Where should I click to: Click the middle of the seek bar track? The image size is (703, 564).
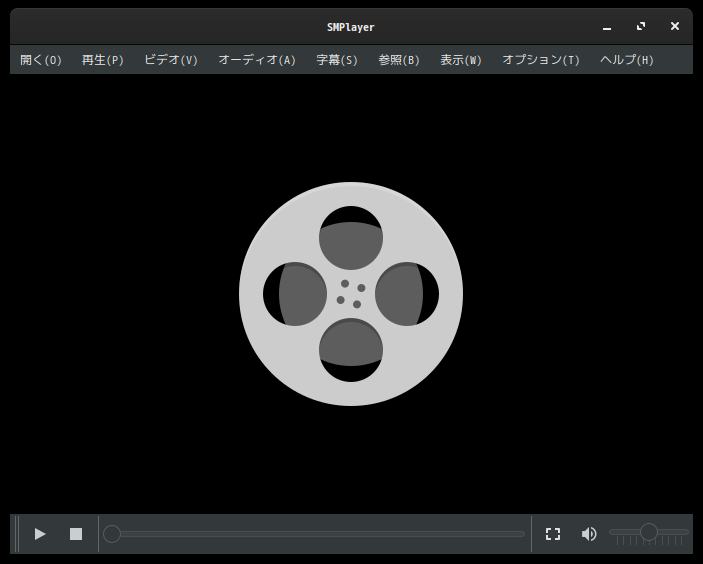coord(314,534)
